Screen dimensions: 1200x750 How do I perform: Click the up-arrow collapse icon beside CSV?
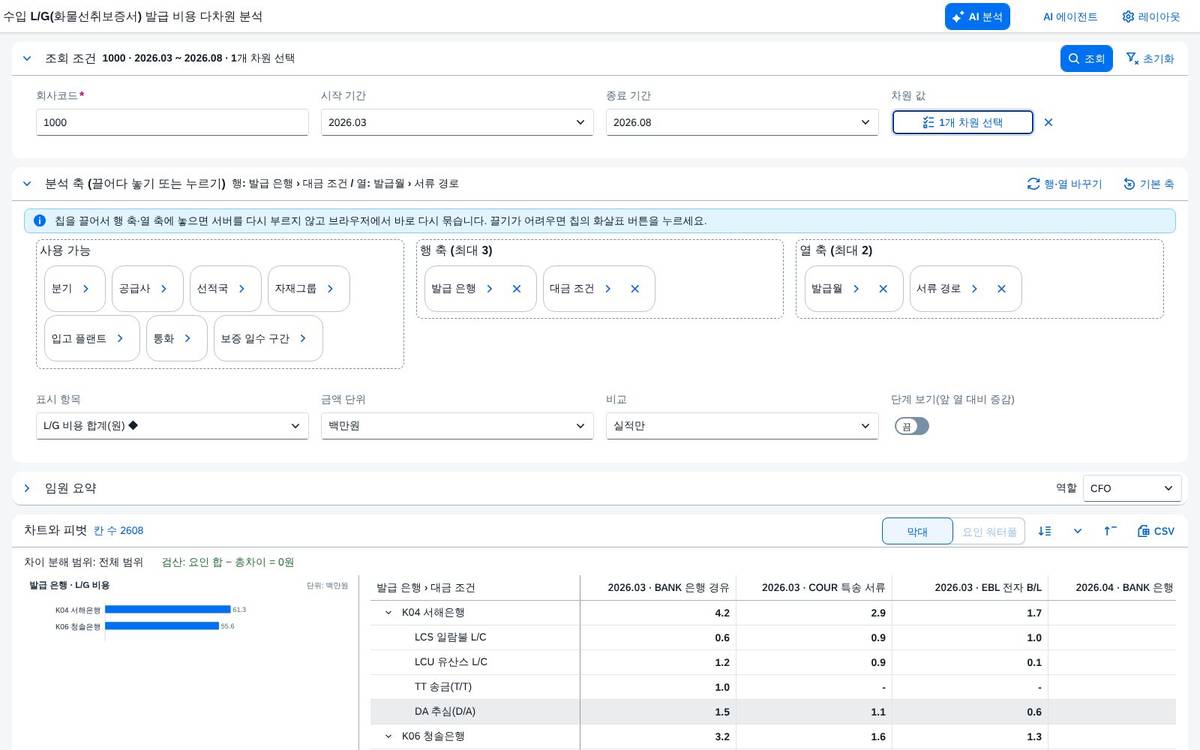(x=1110, y=531)
